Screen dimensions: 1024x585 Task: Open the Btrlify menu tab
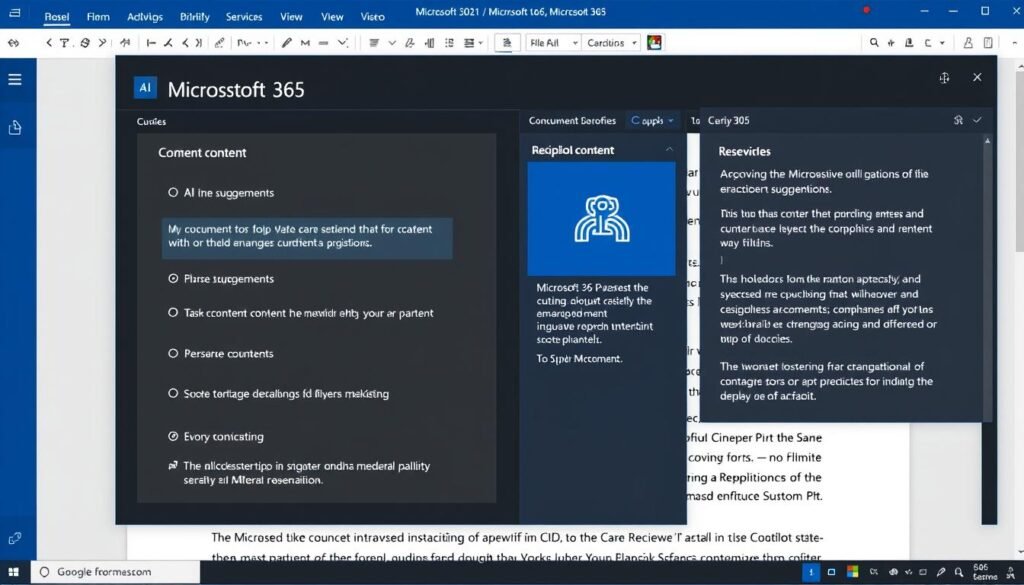pos(195,17)
